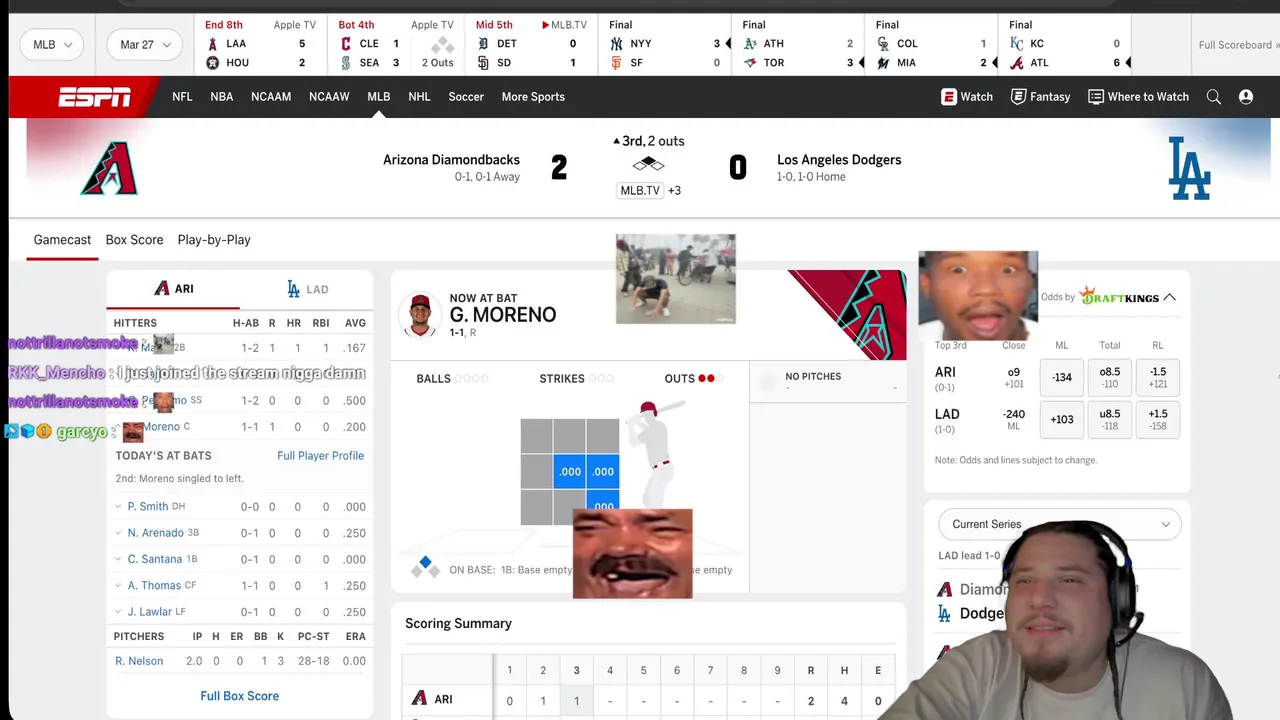Click the 28-18 pitch count value
This screenshot has height=720, width=1280.
pyautogui.click(x=314, y=661)
